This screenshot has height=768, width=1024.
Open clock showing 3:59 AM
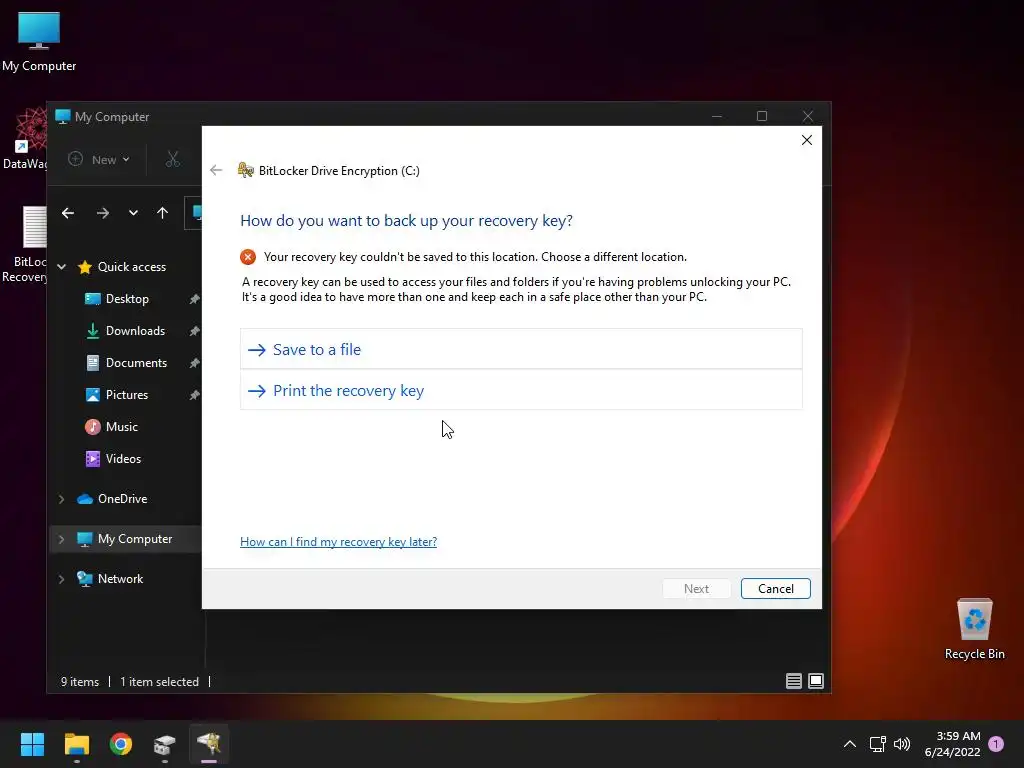pyautogui.click(x=953, y=744)
